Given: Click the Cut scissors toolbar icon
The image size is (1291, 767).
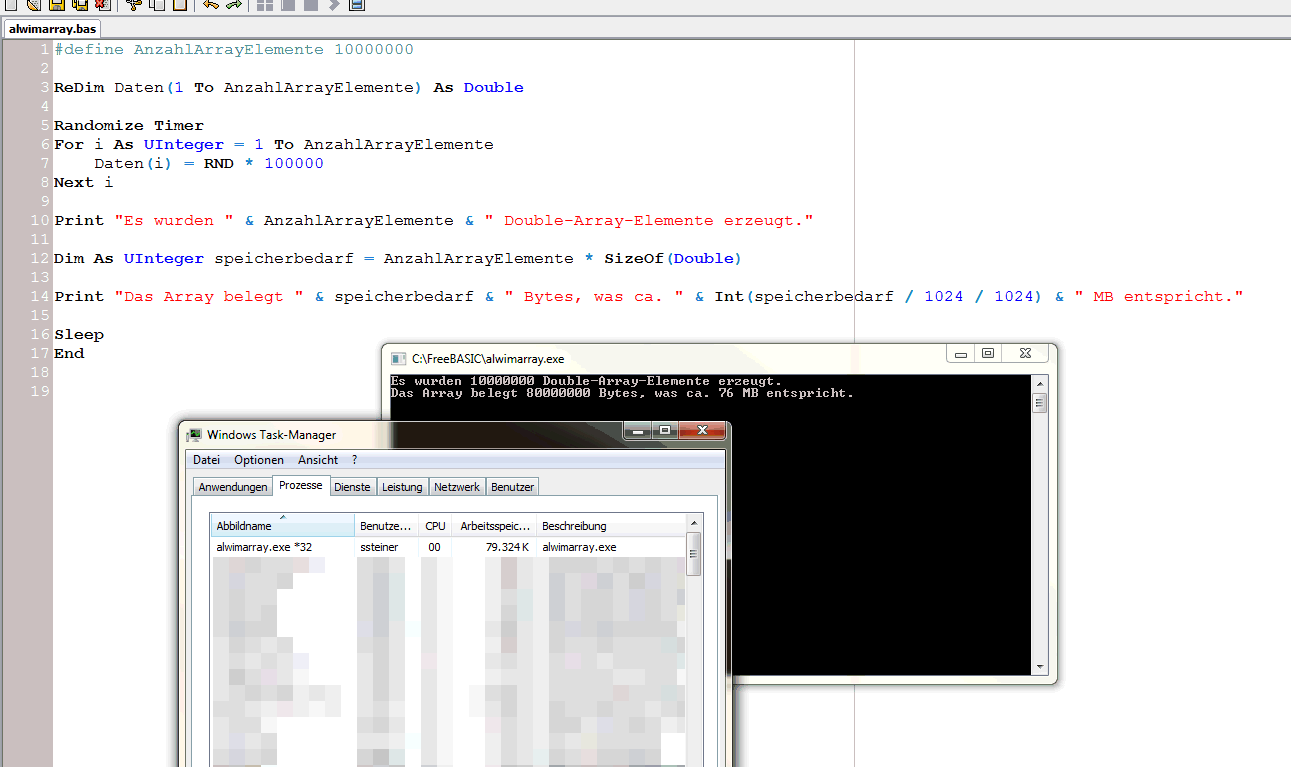Looking at the screenshot, I should point(134,4).
